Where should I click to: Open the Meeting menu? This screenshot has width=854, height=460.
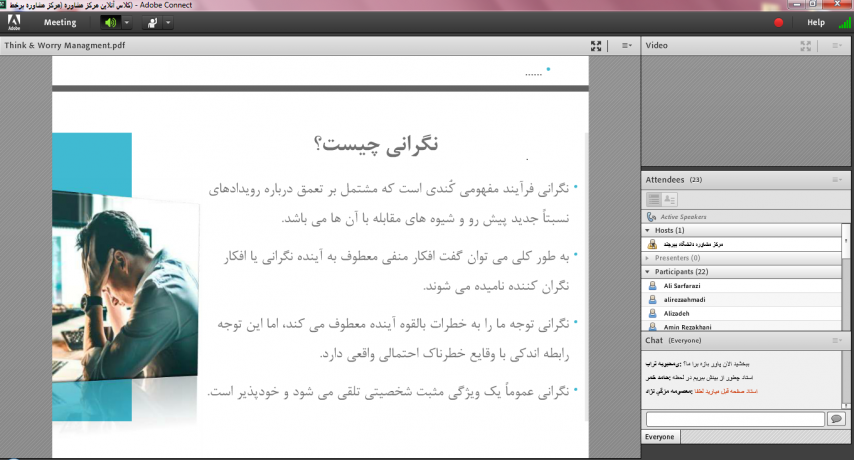60,22
